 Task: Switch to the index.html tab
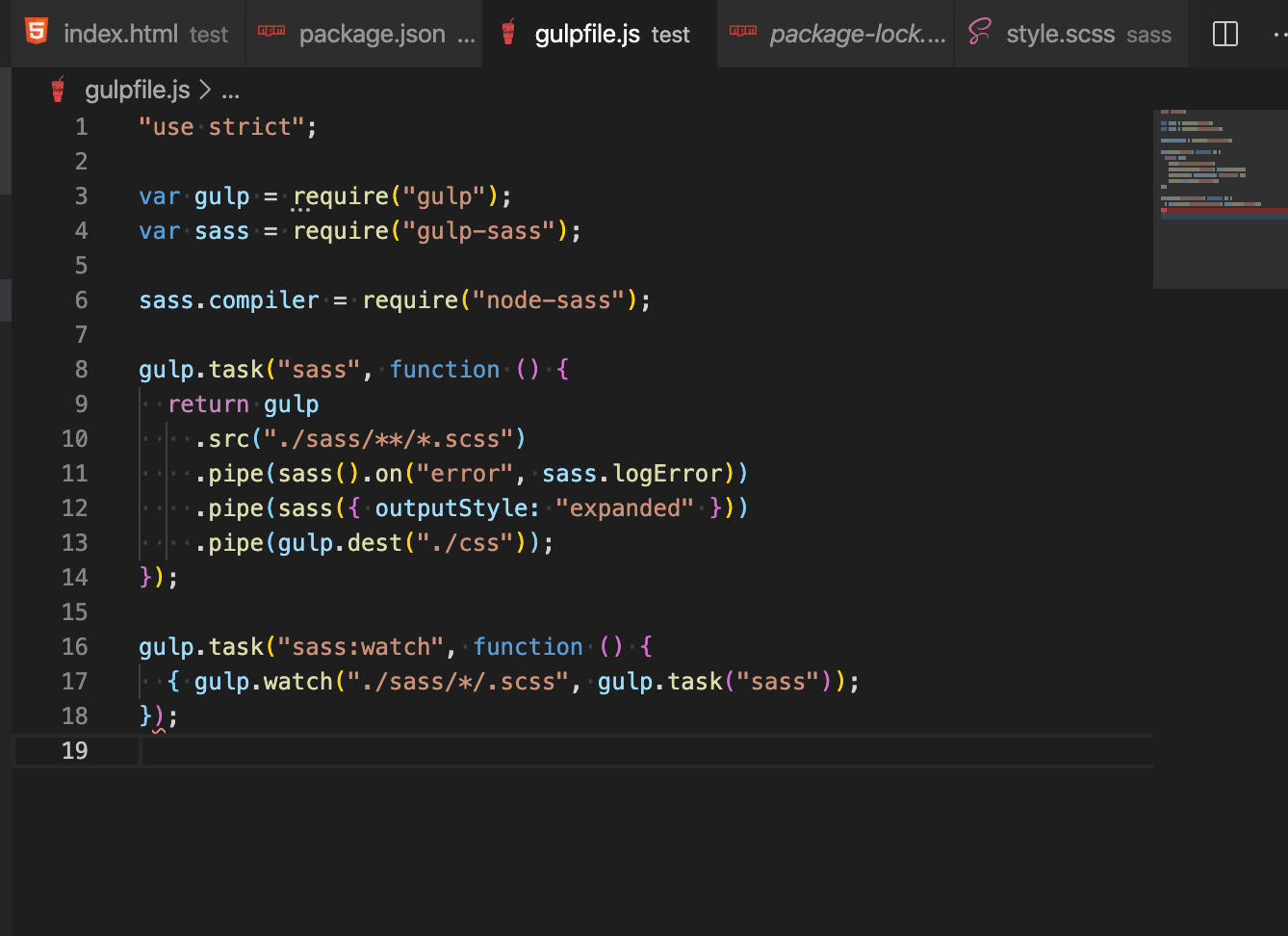120,35
